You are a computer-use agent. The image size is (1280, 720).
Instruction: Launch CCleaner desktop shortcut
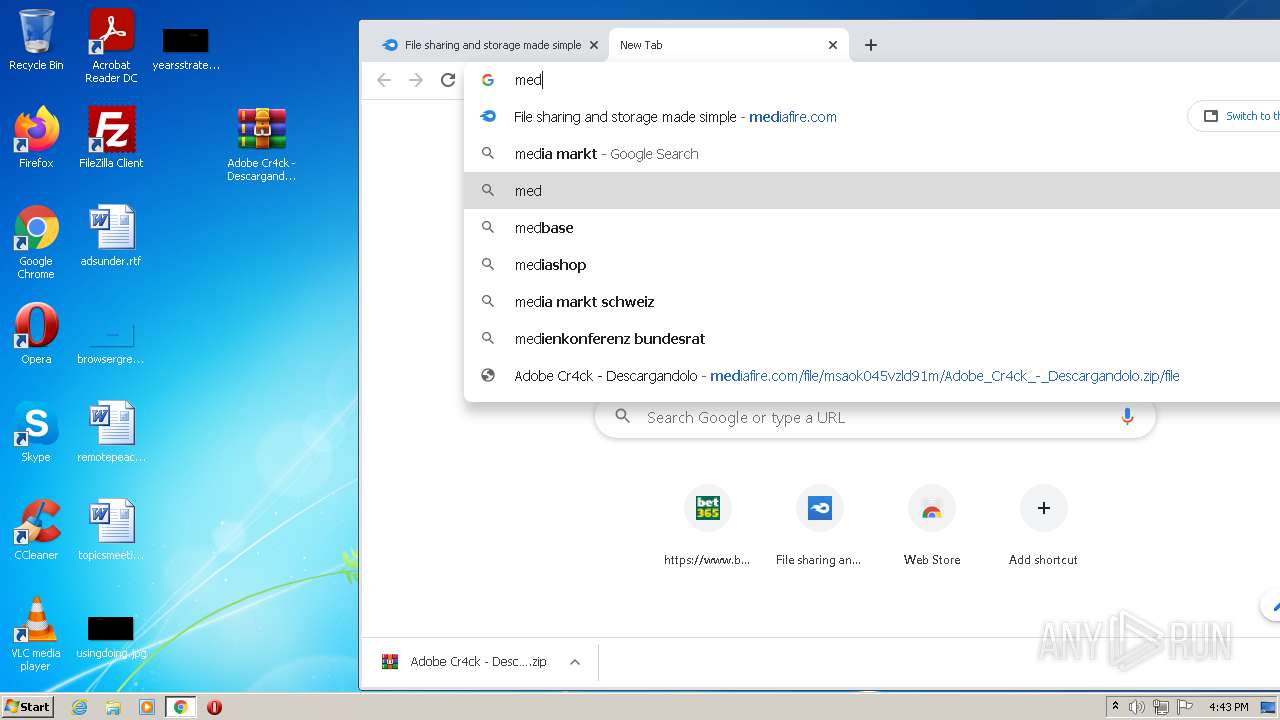tap(36, 530)
